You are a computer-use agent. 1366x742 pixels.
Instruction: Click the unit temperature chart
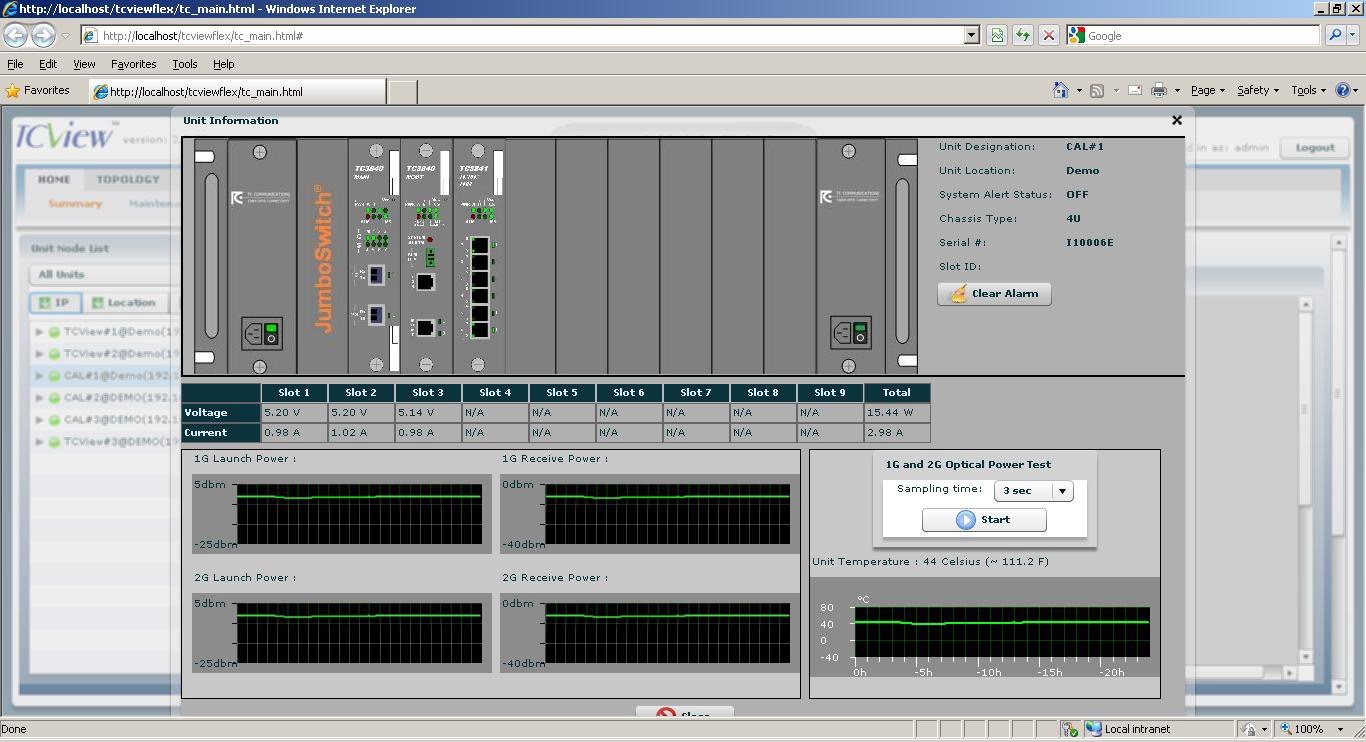pos(985,628)
